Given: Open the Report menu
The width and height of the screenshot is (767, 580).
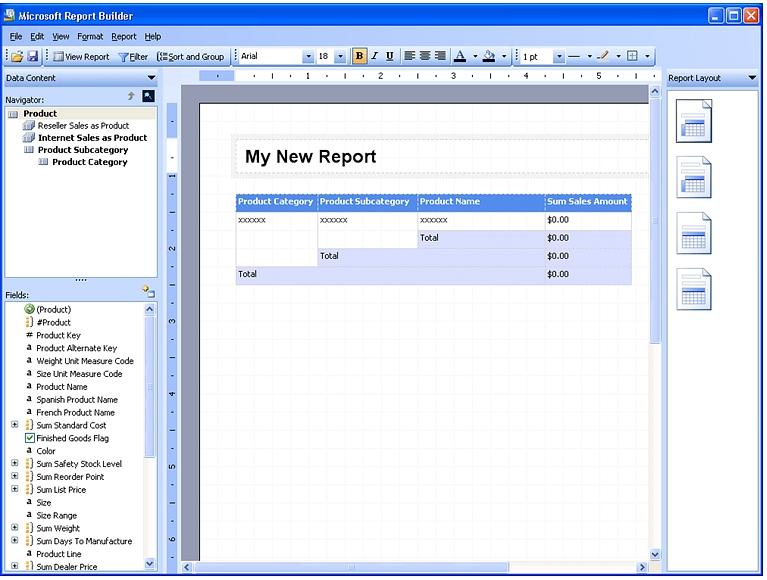Looking at the screenshot, I should (x=124, y=36).
